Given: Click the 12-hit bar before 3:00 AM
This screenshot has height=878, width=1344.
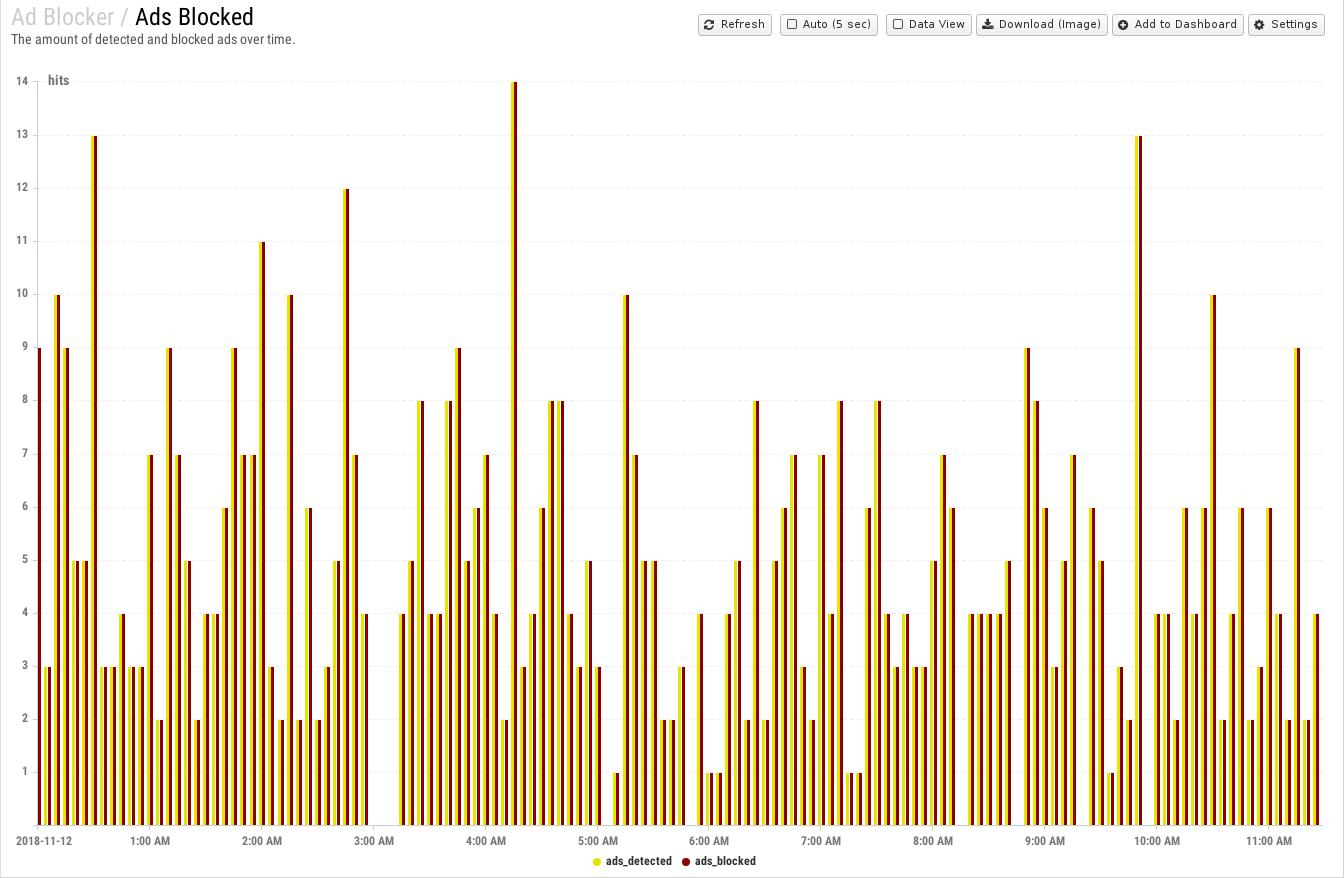Looking at the screenshot, I should pos(346,507).
